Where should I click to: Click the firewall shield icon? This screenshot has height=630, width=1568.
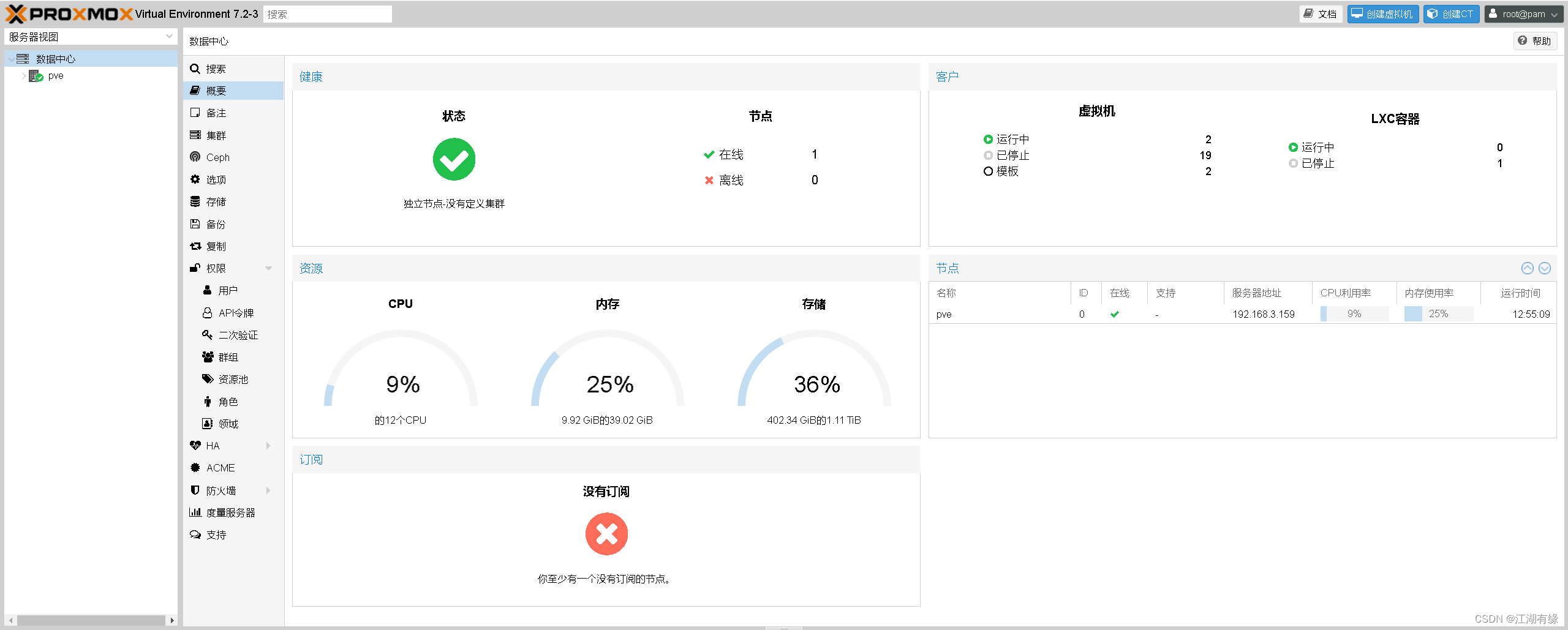pyautogui.click(x=195, y=490)
